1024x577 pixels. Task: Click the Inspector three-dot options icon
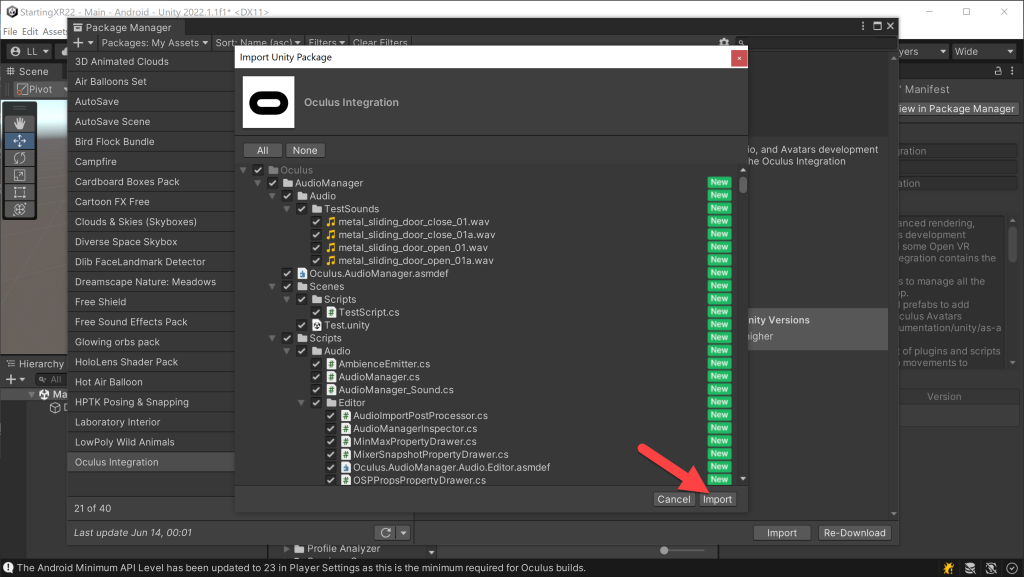pyautogui.click(x=1012, y=70)
